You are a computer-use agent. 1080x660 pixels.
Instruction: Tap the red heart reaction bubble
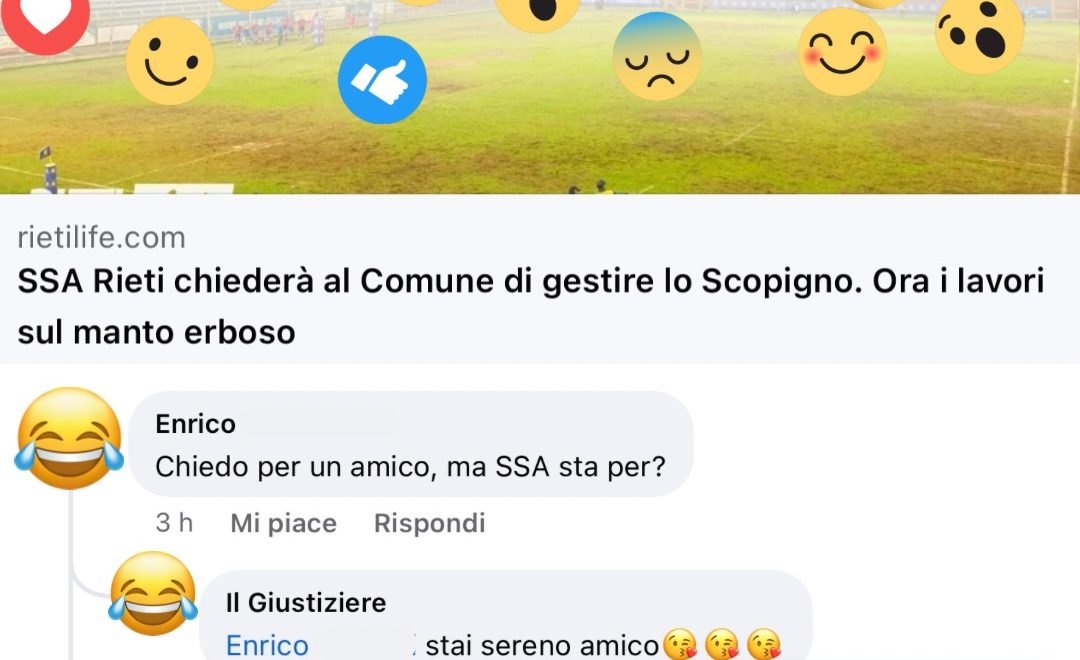point(45,21)
